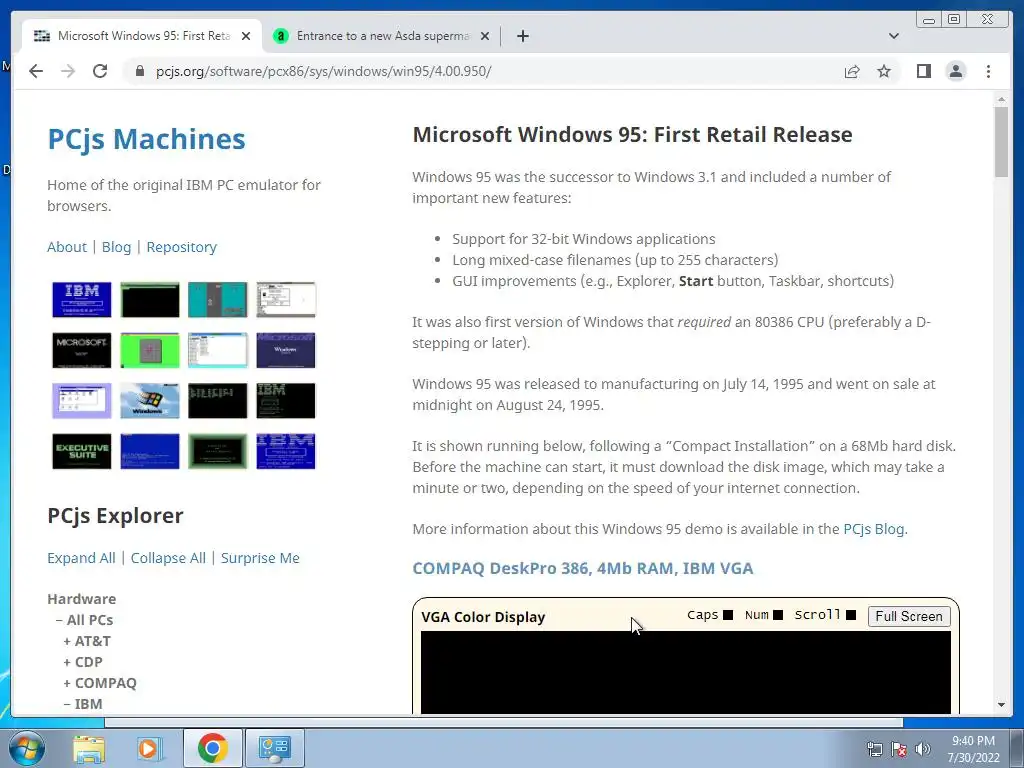Open the Chrome three-dot menu

coord(988,71)
